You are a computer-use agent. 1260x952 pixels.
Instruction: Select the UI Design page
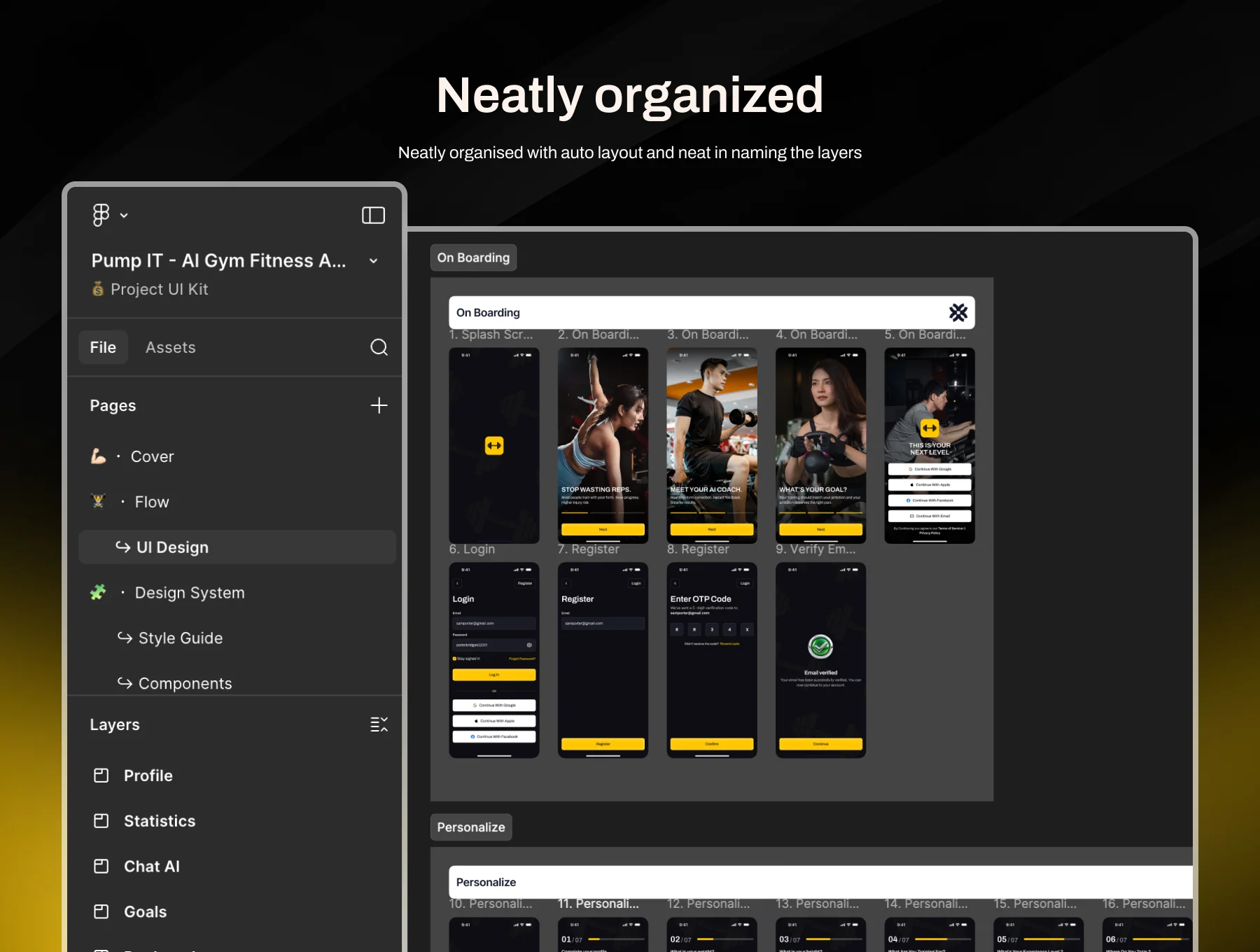pyautogui.click(x=237, y=547)
